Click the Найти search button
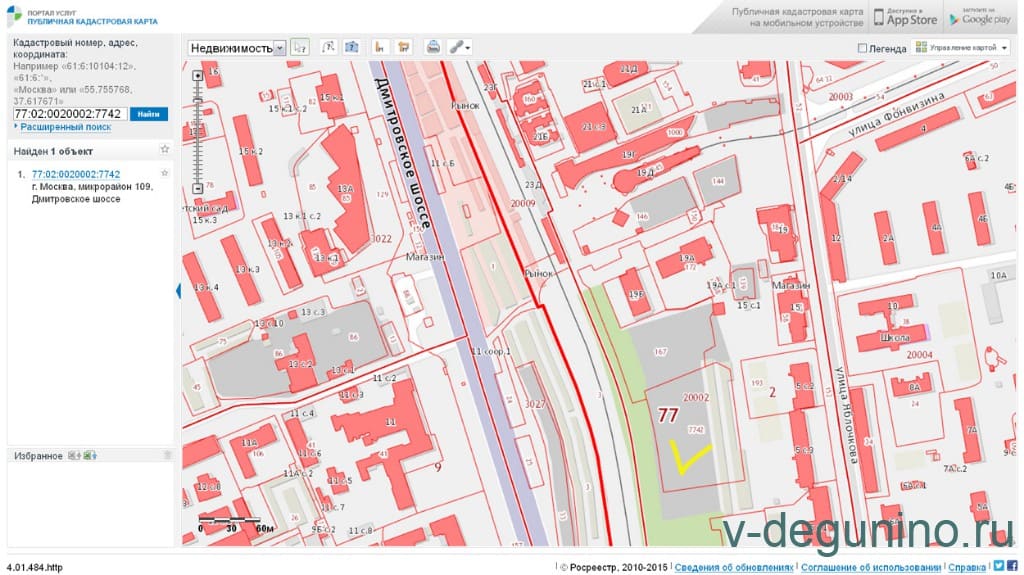 (x=149, y=114)
